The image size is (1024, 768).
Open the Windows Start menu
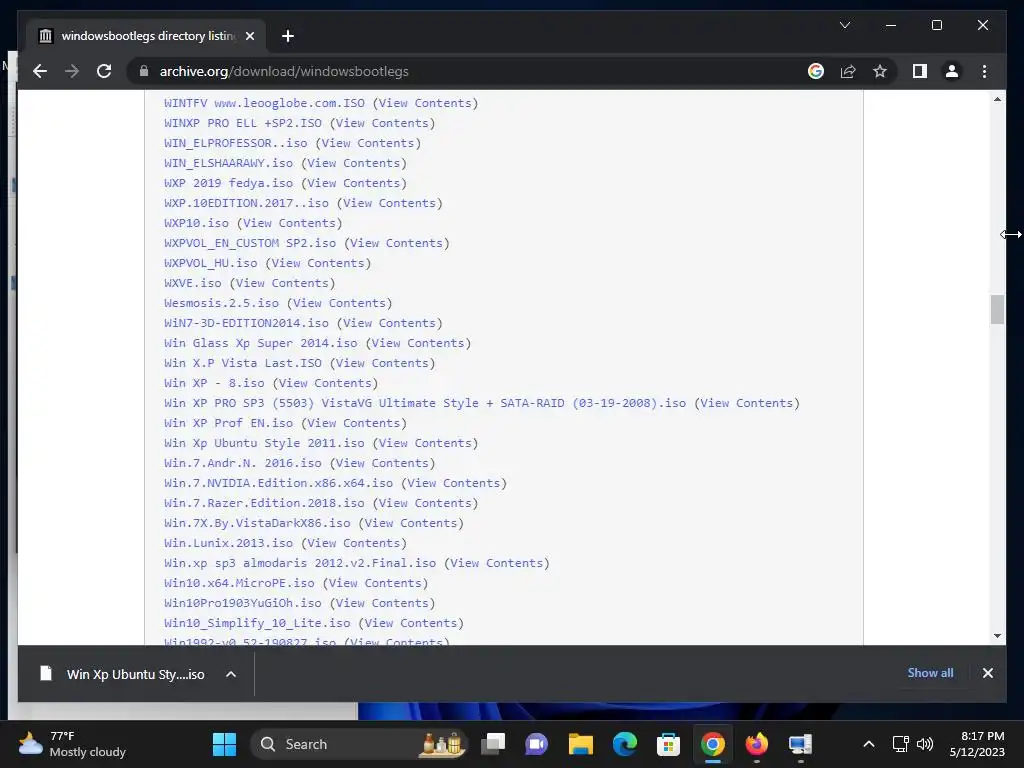click(224, 744)
